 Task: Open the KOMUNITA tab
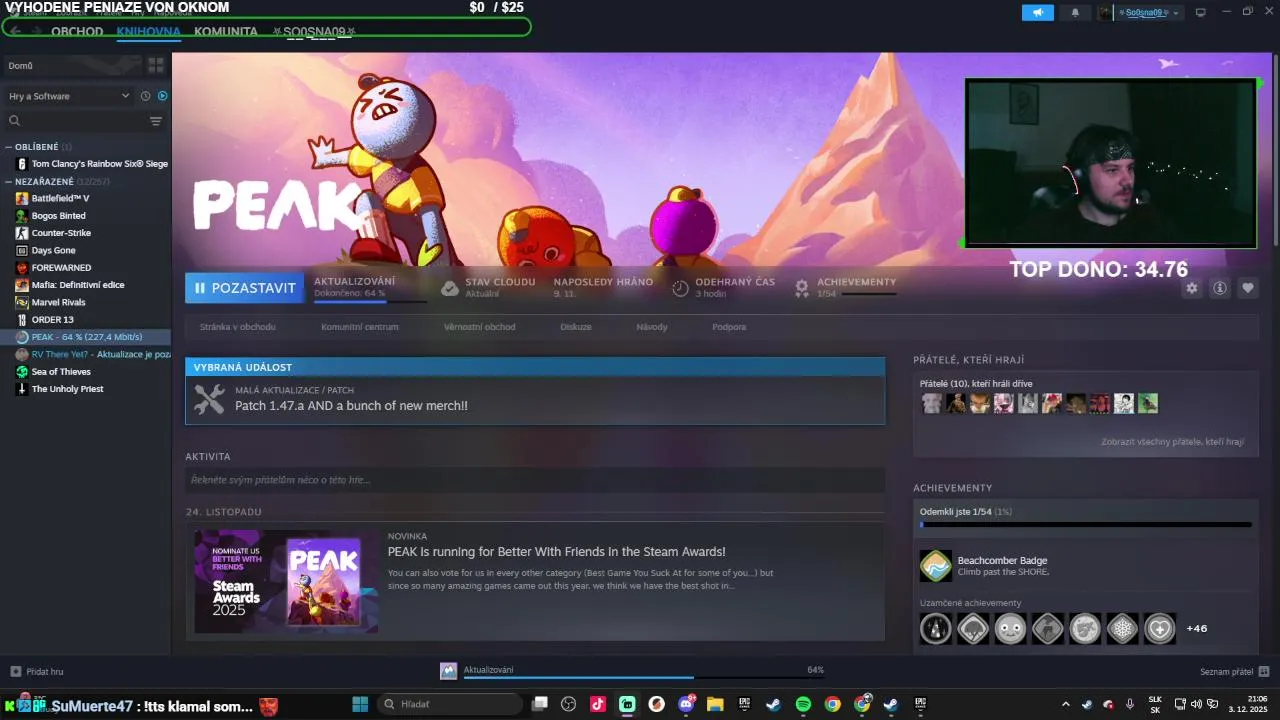[x=226, y=31]
